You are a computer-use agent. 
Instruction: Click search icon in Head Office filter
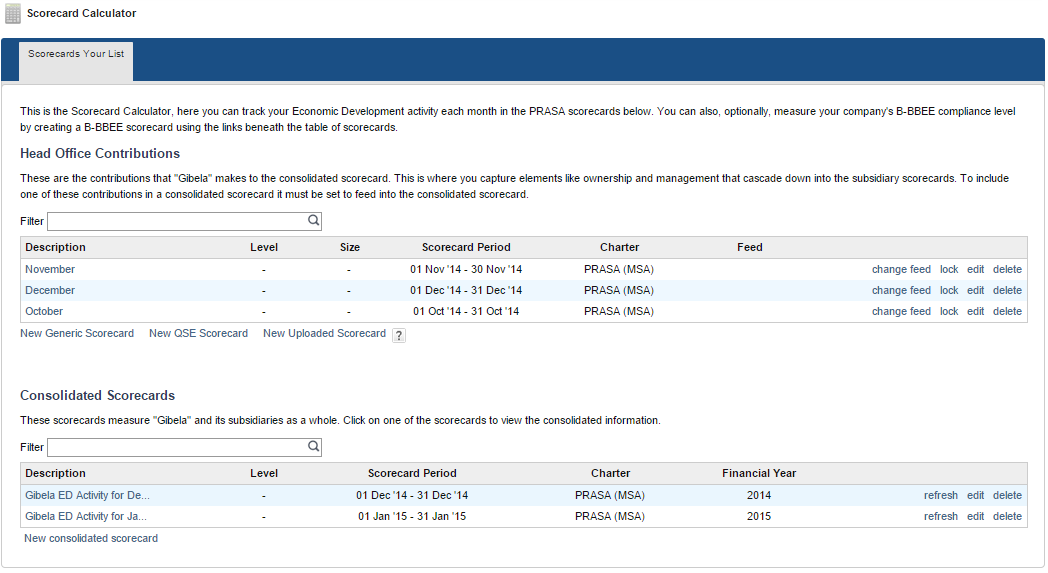[x=313, y=220]
